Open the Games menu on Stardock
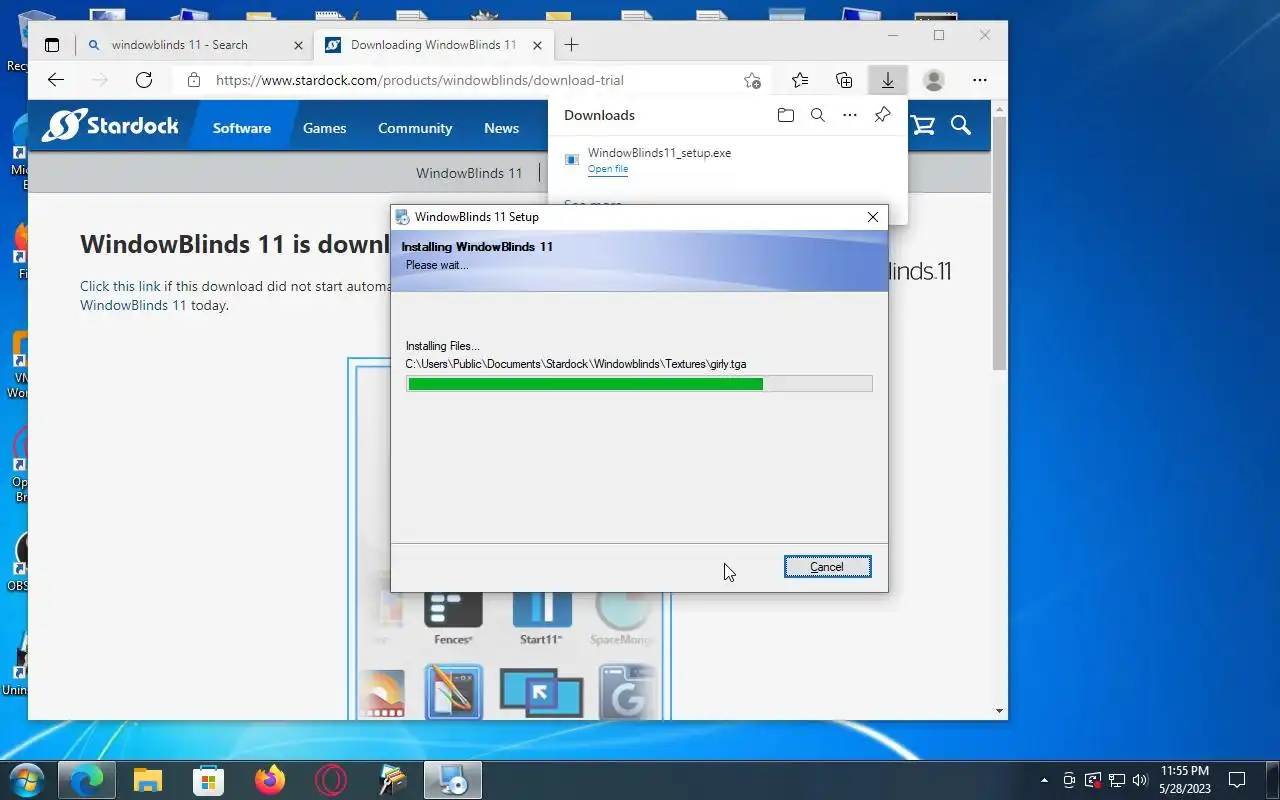Image resolution: width=1280 pixels, height=800 pixels. tap(325, 128)
